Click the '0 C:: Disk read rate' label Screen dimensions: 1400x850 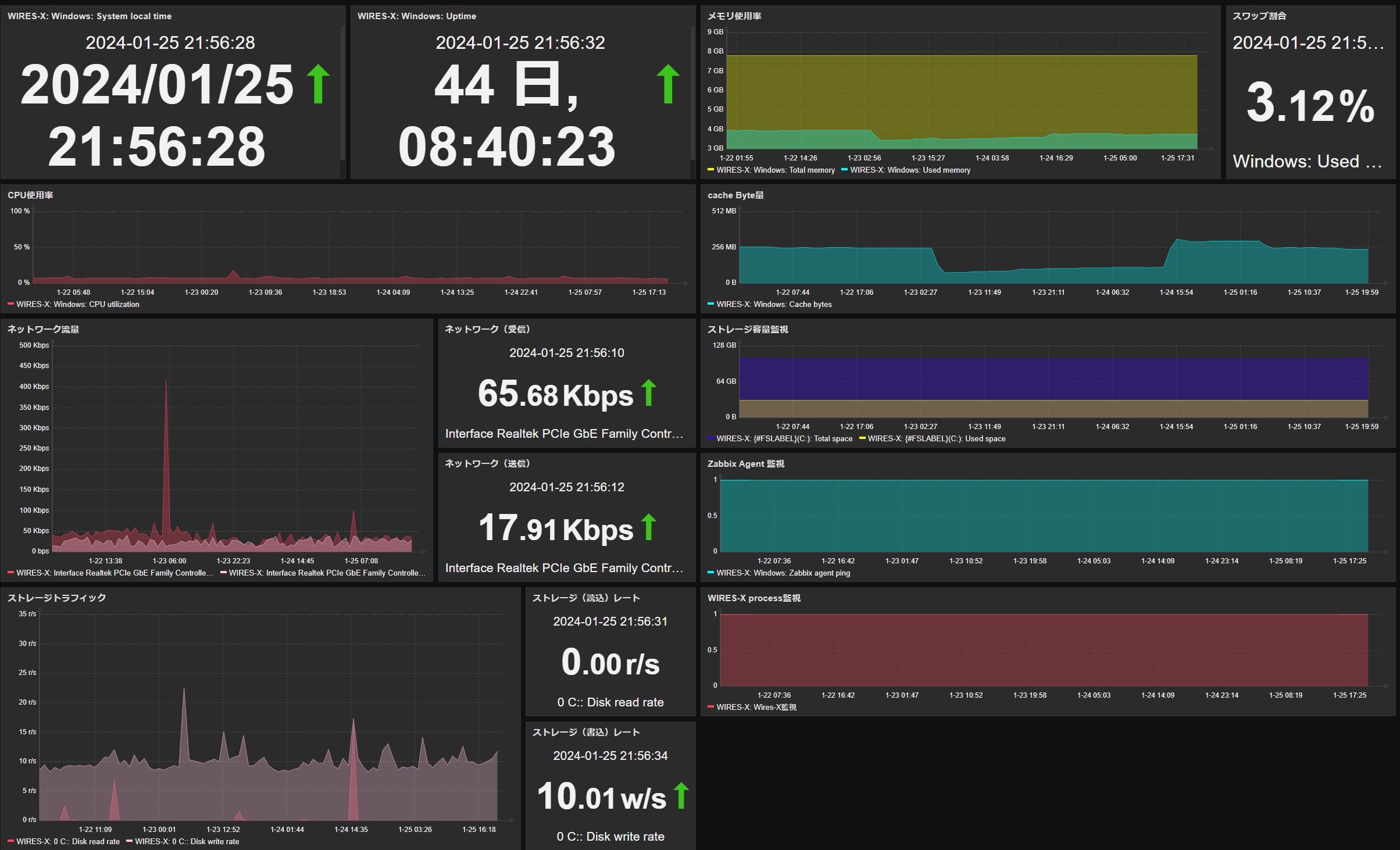[610, 702]
